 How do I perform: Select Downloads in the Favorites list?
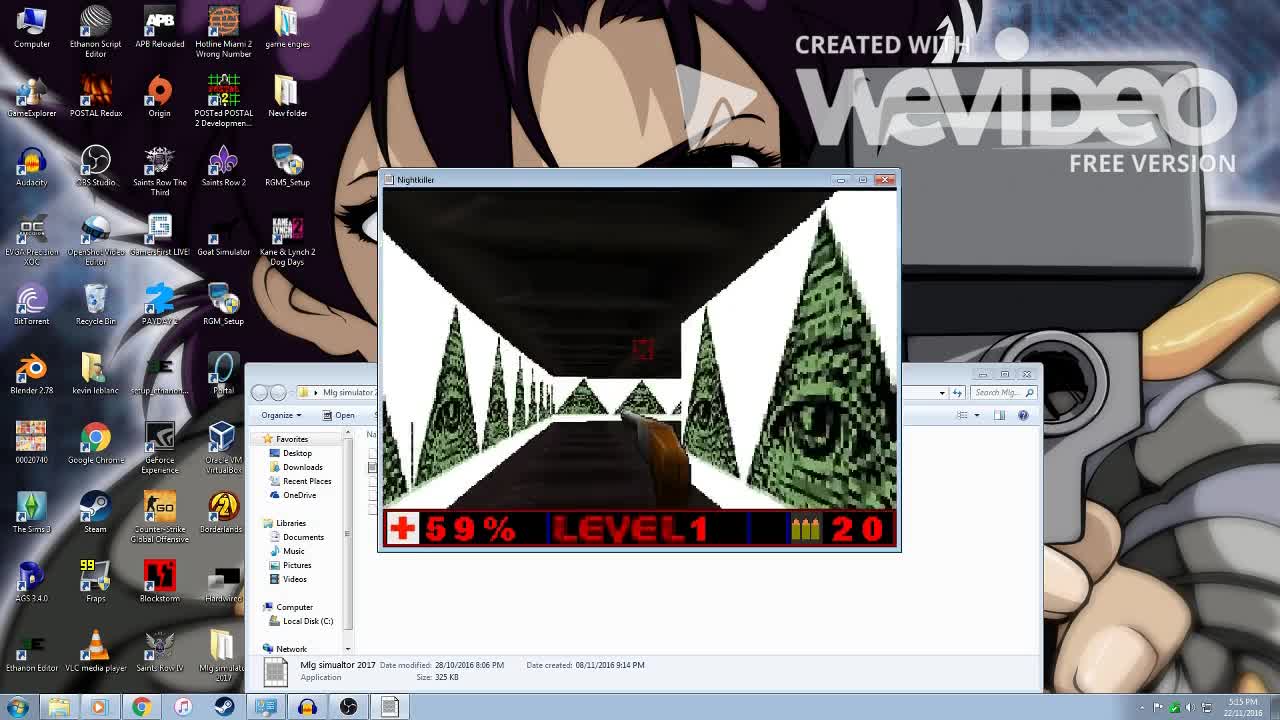[x=302, y=467]
